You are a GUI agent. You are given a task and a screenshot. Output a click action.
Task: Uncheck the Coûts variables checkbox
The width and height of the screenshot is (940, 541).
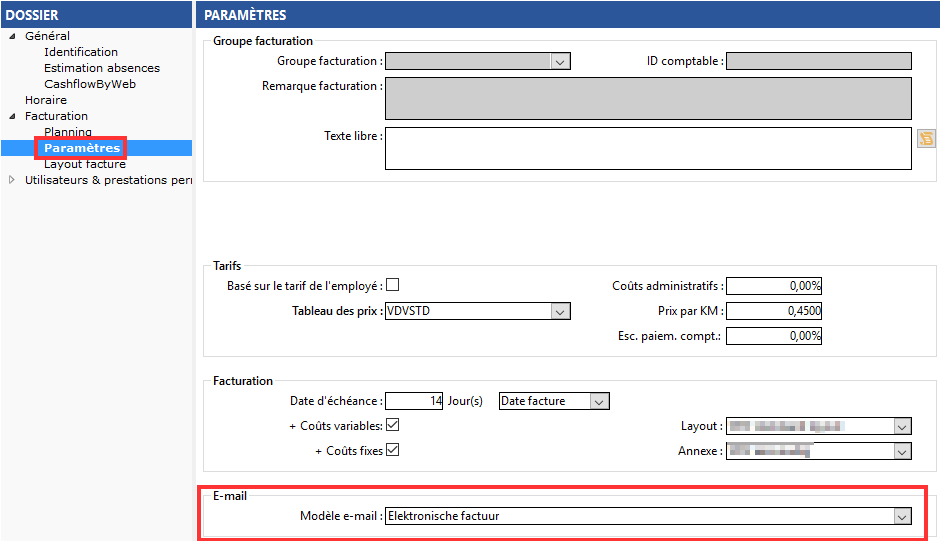393,425
